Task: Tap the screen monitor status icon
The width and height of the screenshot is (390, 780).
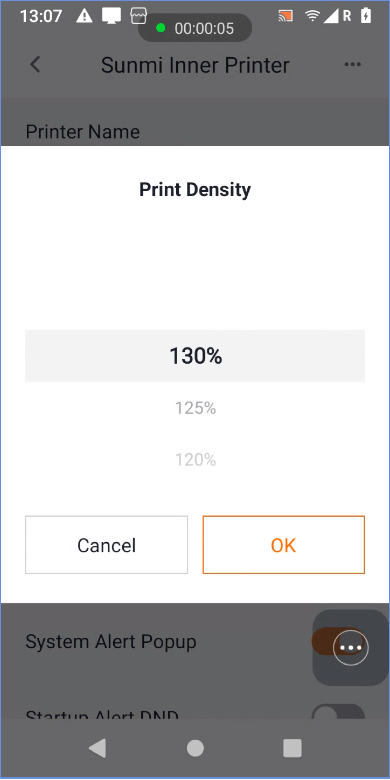Action: coord(112,16)
